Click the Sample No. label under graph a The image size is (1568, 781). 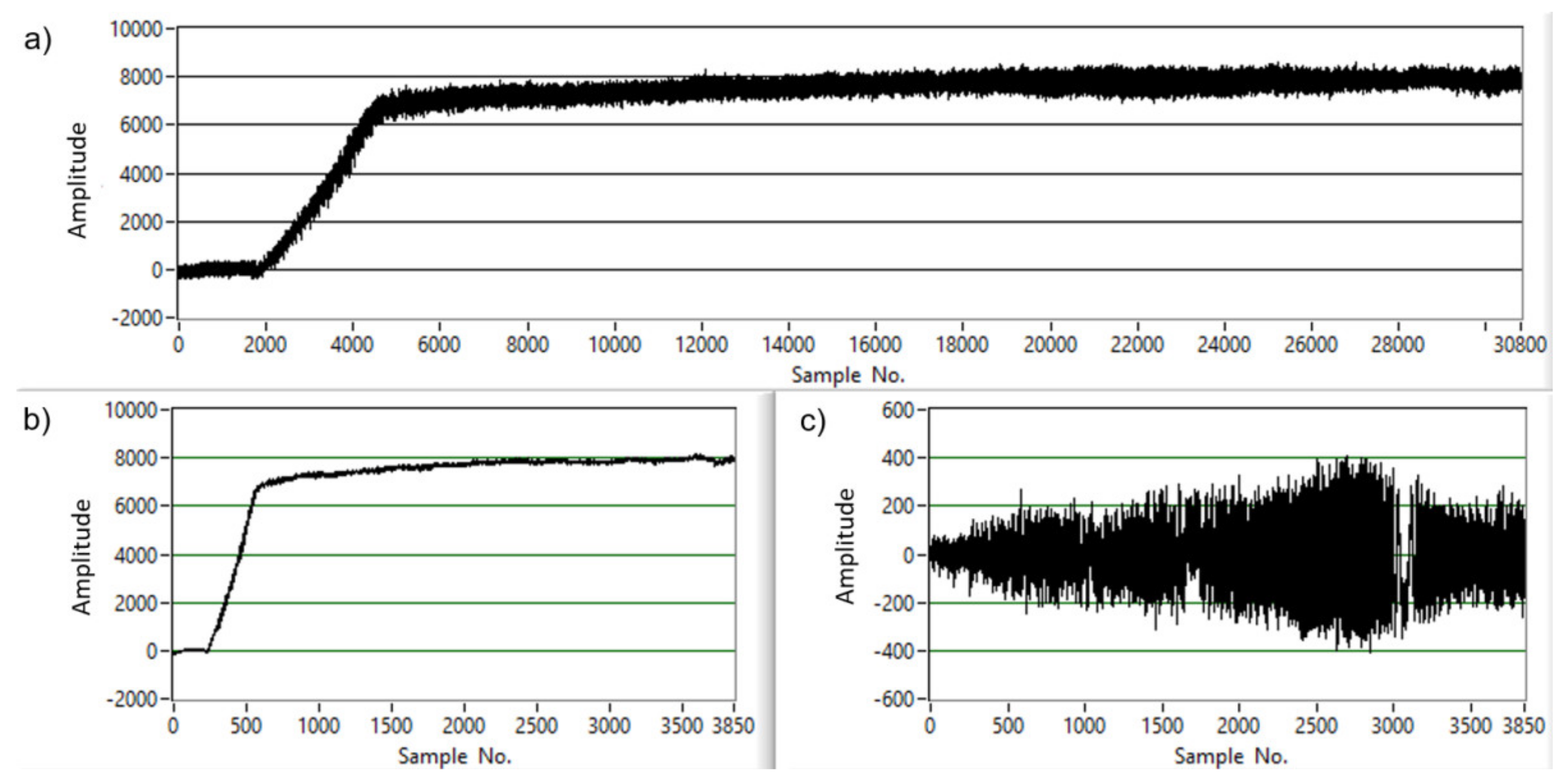click(848, 375)
